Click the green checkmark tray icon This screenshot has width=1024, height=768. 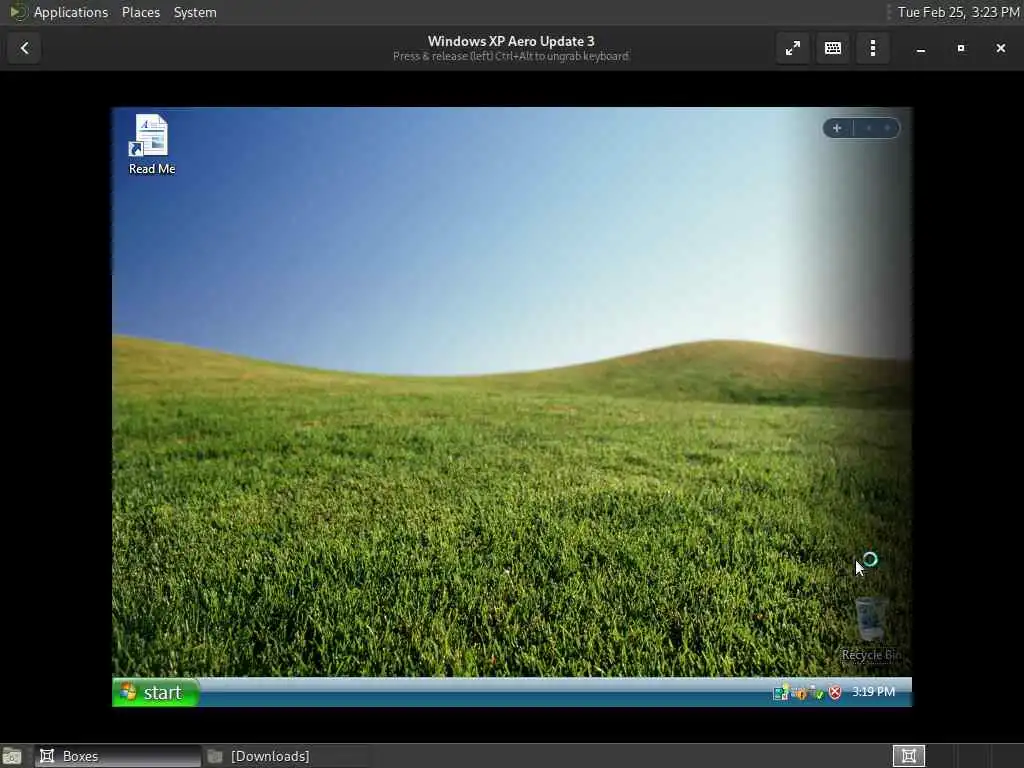pos(817,694)
